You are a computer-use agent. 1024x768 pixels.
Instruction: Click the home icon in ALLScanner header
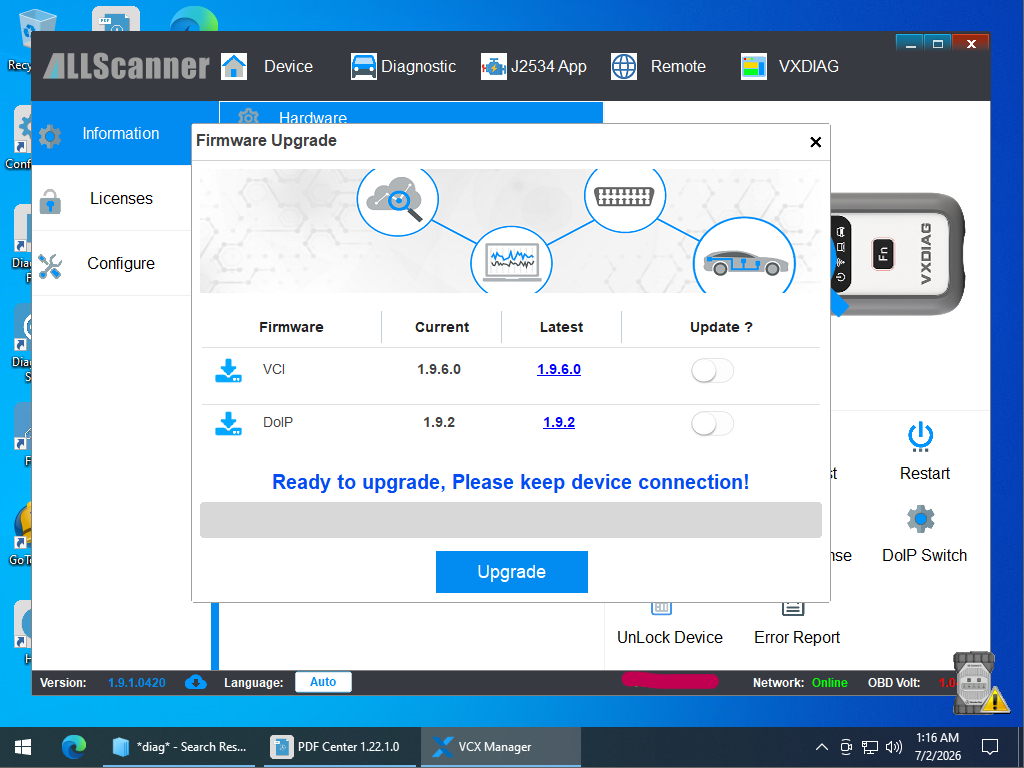(x=234, y=67)
